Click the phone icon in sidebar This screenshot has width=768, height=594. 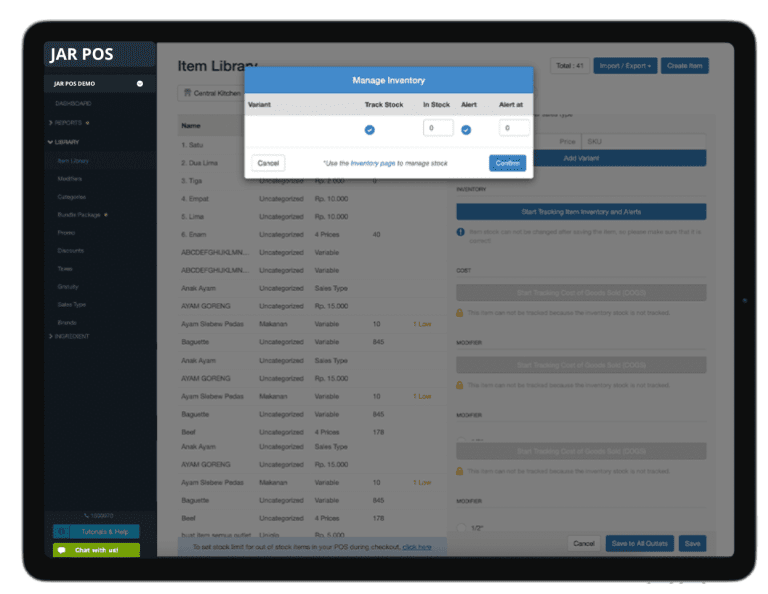[x=86, y=515]
